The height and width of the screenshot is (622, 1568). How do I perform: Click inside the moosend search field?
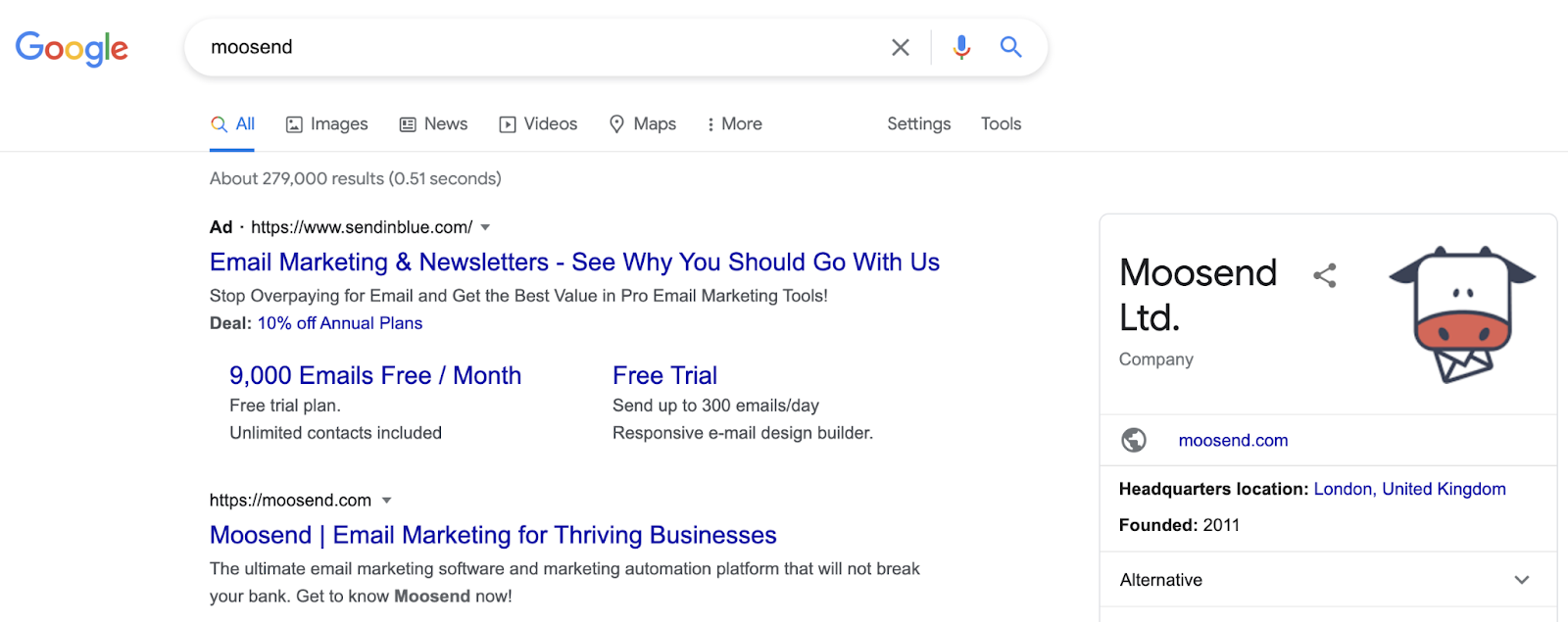click(539, 47)
